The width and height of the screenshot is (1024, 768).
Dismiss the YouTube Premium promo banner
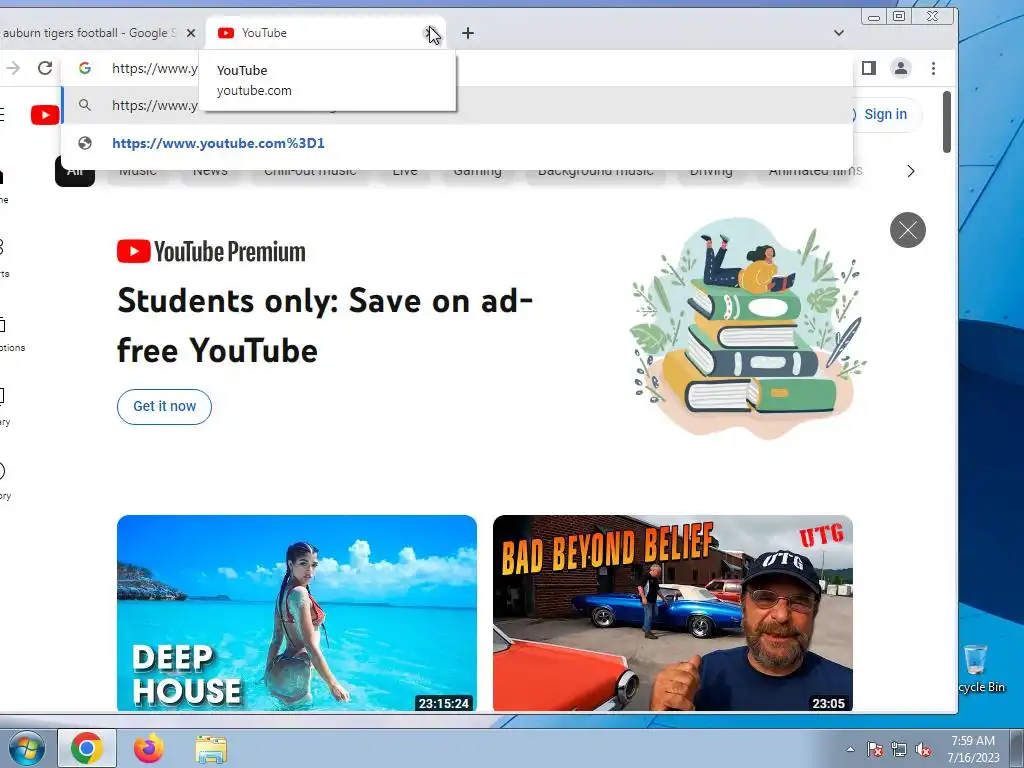click(x=908, y=230)
